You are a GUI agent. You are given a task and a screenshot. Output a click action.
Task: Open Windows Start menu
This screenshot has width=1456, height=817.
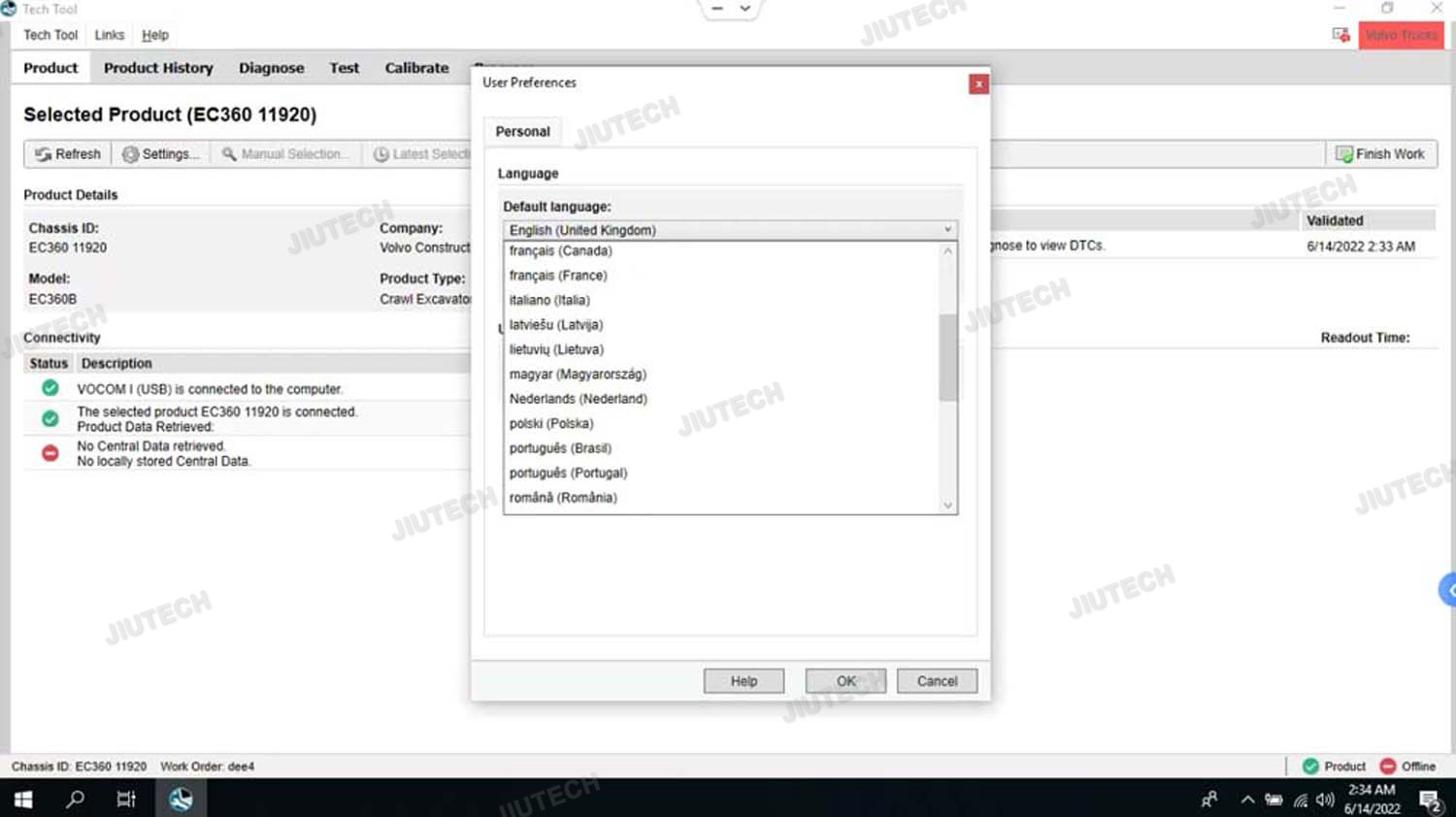coord(23,799)
